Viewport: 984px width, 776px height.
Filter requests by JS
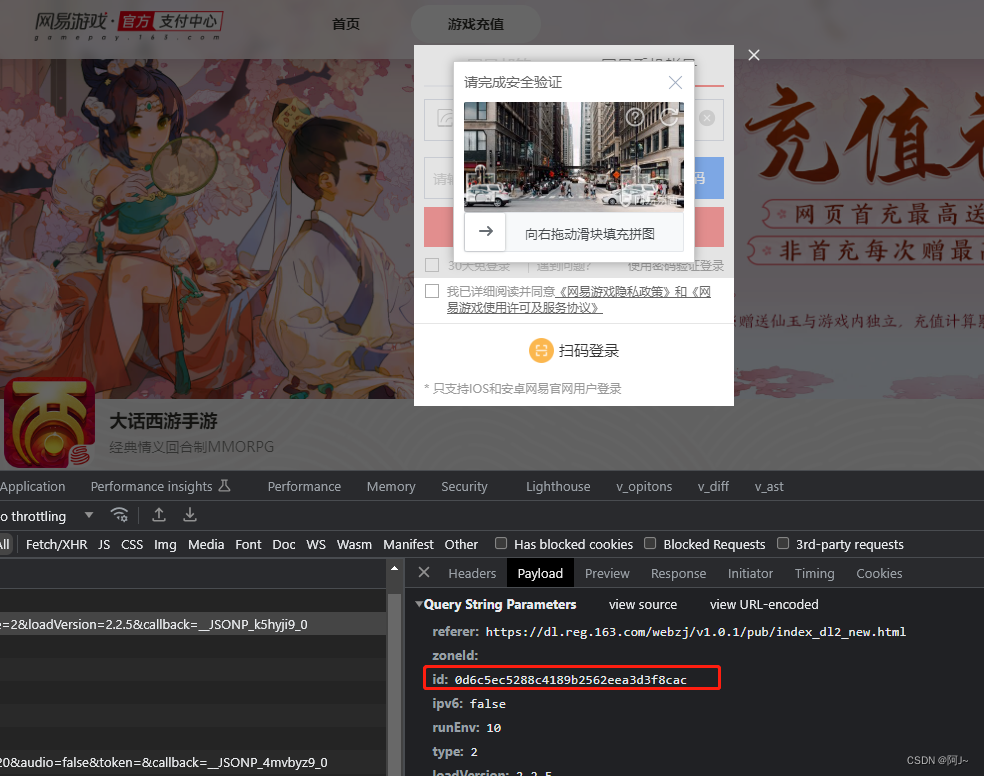(x=104, y=545)
